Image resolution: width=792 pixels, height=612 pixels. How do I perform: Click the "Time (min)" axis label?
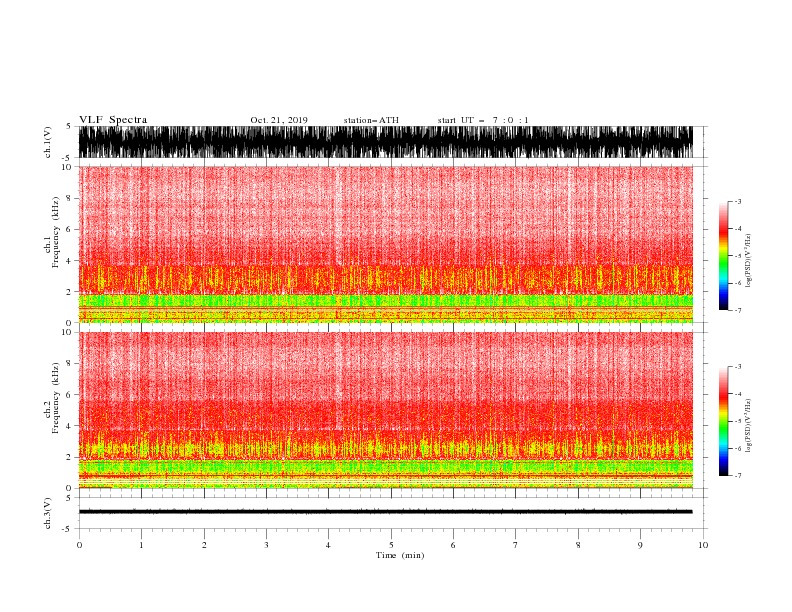pyautogui.click(x=400, y=555)
